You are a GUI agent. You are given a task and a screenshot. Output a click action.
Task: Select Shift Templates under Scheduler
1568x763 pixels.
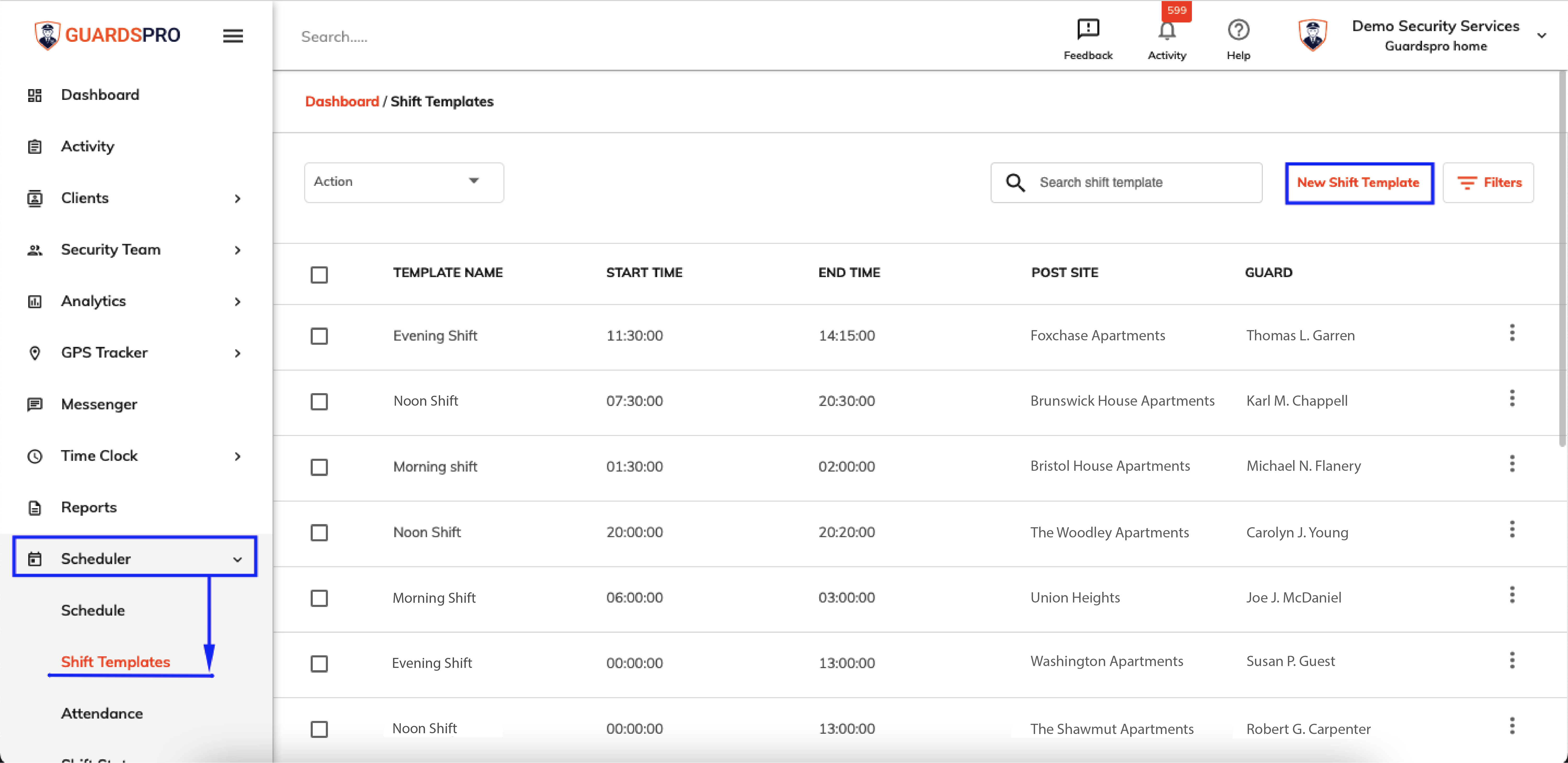point(116,663)
